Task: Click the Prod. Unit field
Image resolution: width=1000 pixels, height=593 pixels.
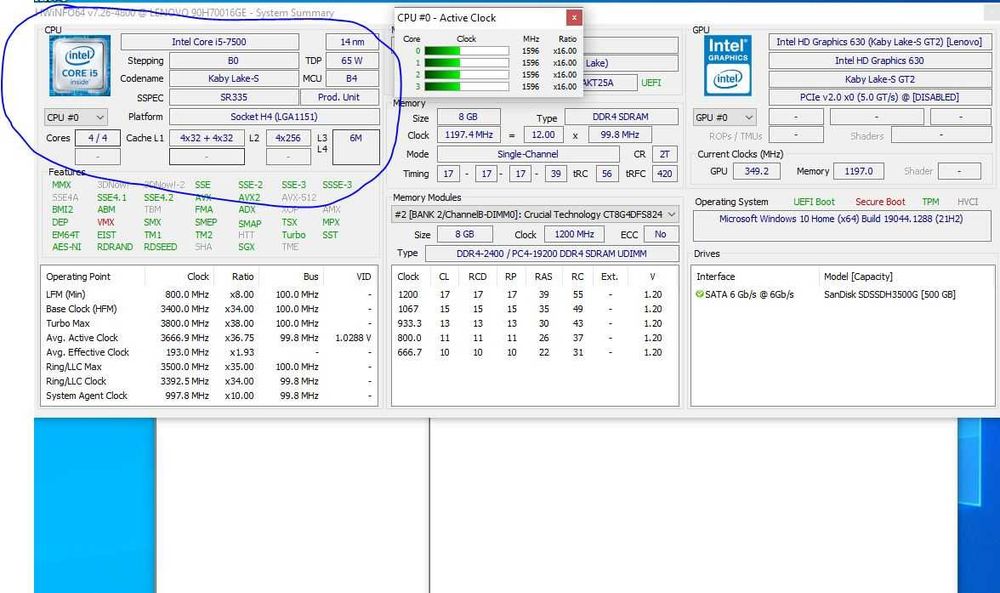Action: click(339, 98)
